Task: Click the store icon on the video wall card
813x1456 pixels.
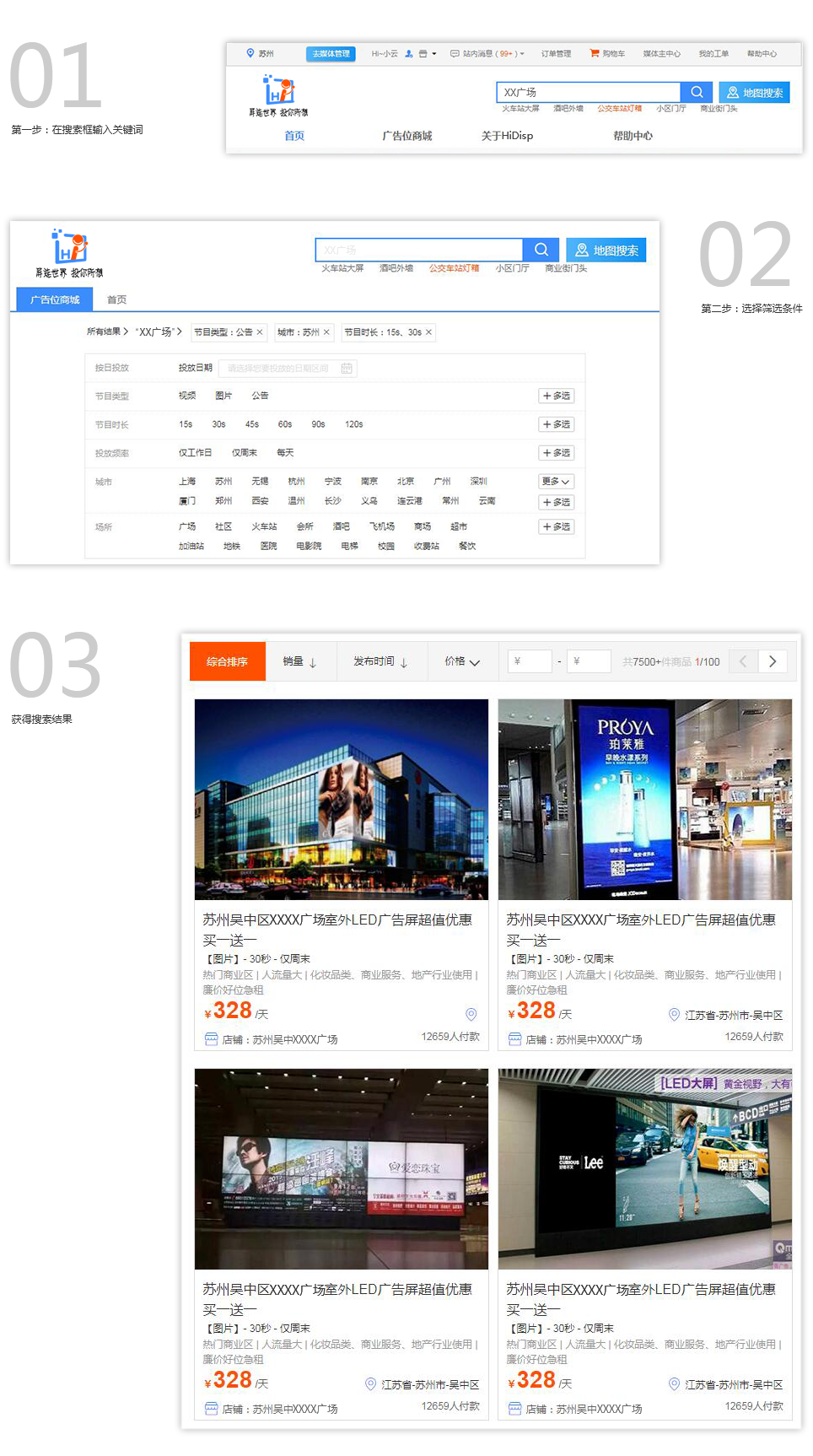Action: 212,1408
